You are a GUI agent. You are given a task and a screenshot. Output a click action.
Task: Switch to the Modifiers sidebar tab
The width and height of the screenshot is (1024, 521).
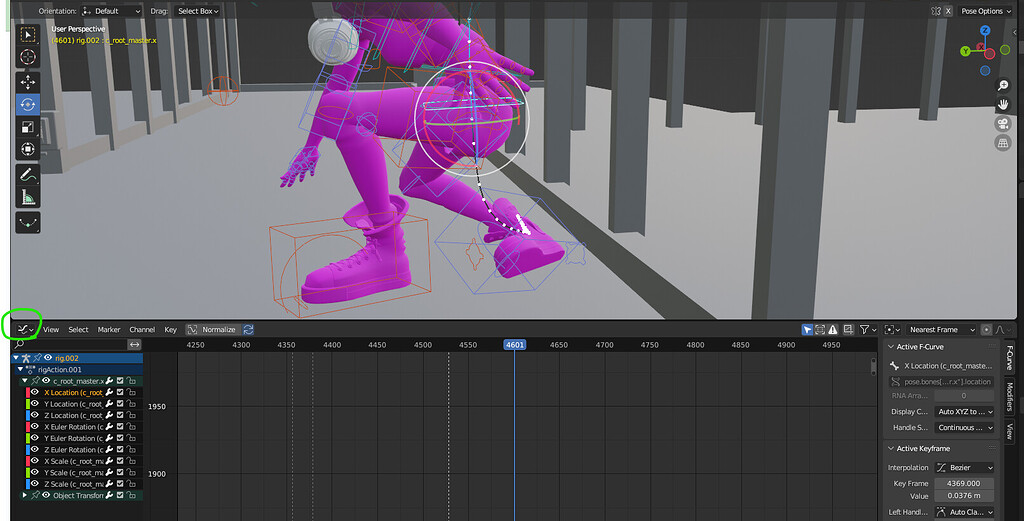[x=1010, y=396]
